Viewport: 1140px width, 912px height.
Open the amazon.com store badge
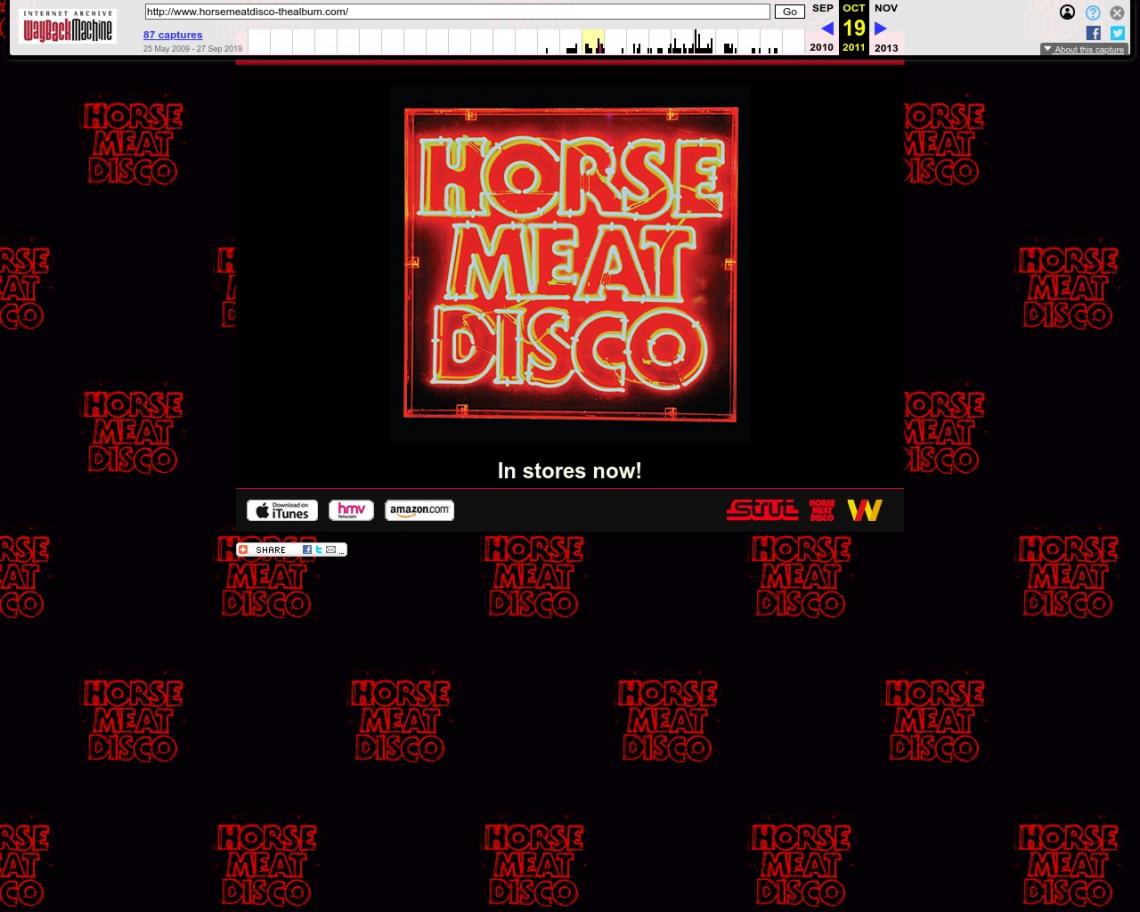[x=420, y=511]
